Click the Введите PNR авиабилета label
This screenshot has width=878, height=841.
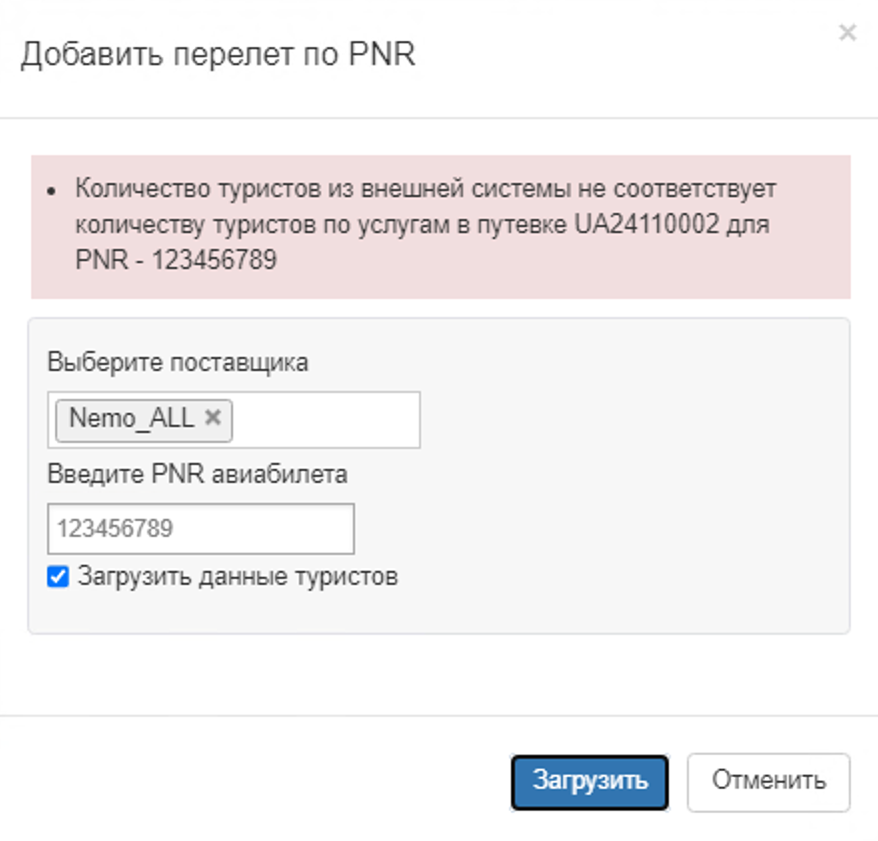coord(197,474)
